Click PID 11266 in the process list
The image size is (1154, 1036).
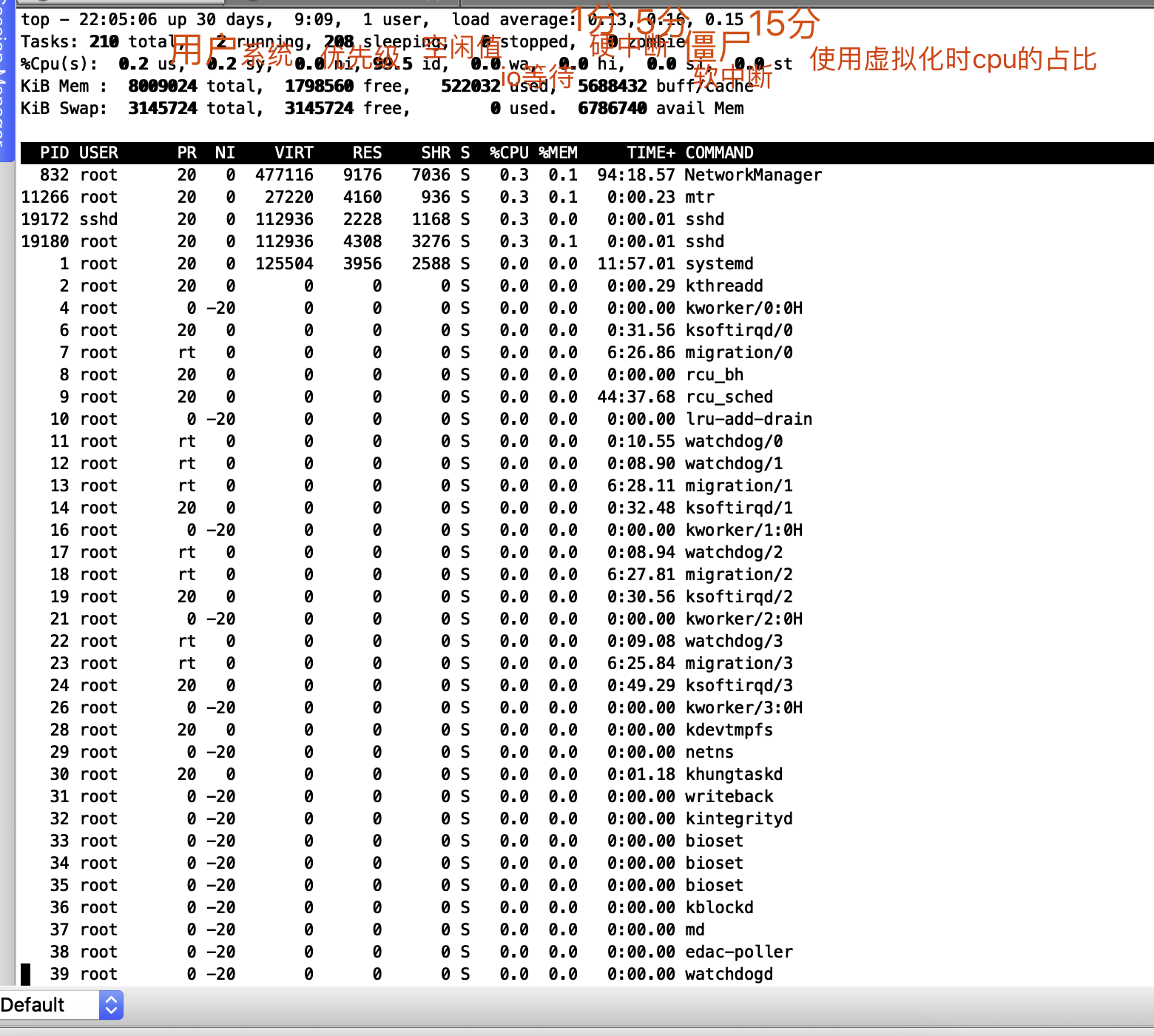point(45,197)
